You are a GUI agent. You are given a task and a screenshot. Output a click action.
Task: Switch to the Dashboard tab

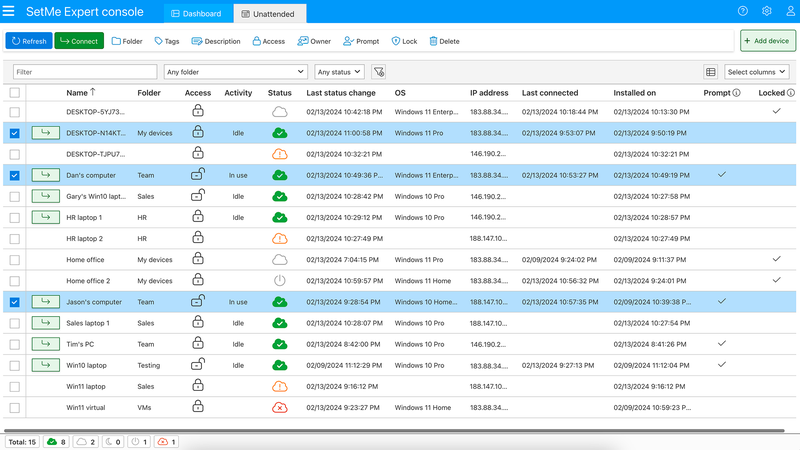click(196, 13)
